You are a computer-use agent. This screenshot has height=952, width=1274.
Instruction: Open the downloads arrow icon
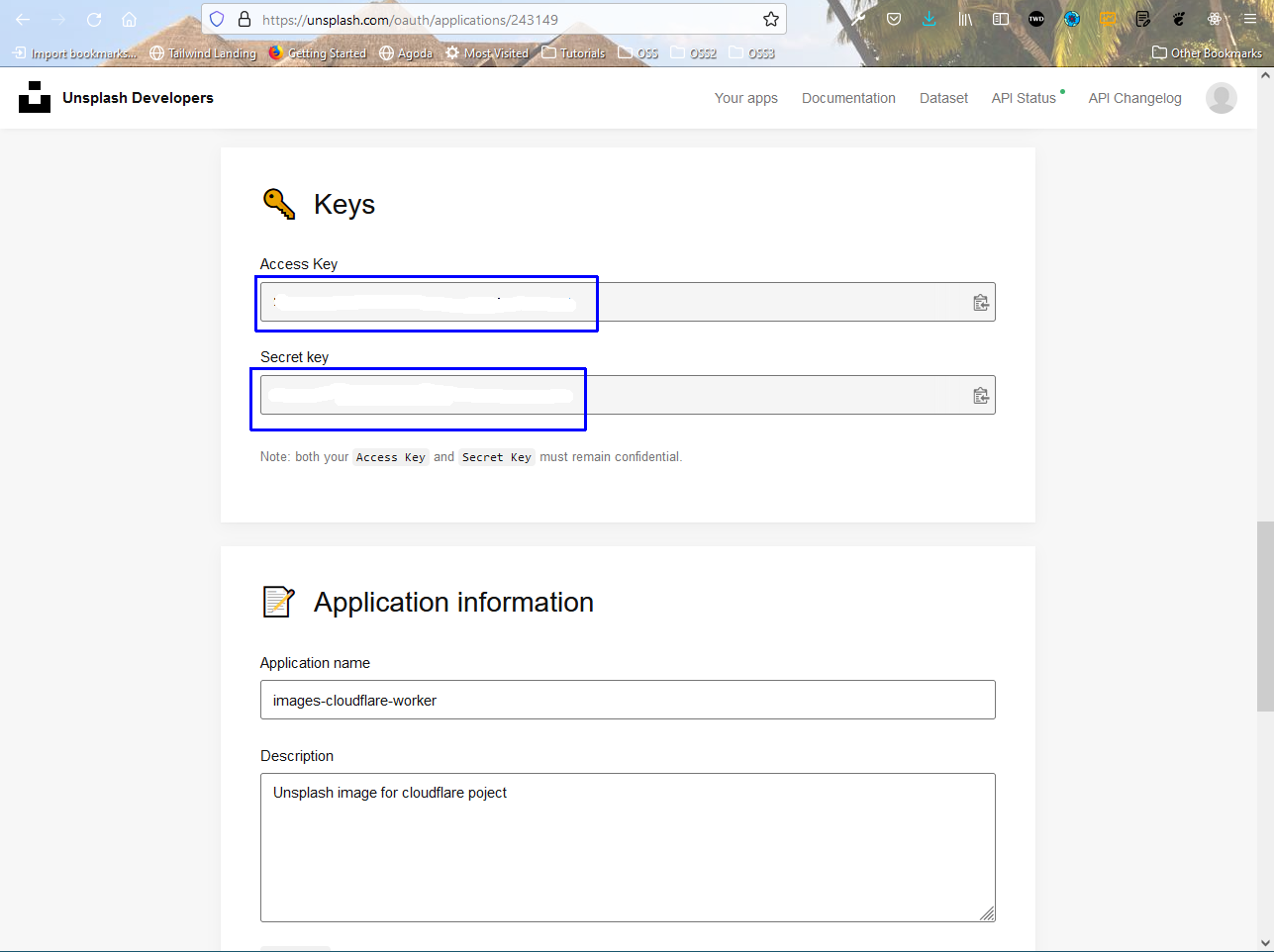[x=930, y=19]
